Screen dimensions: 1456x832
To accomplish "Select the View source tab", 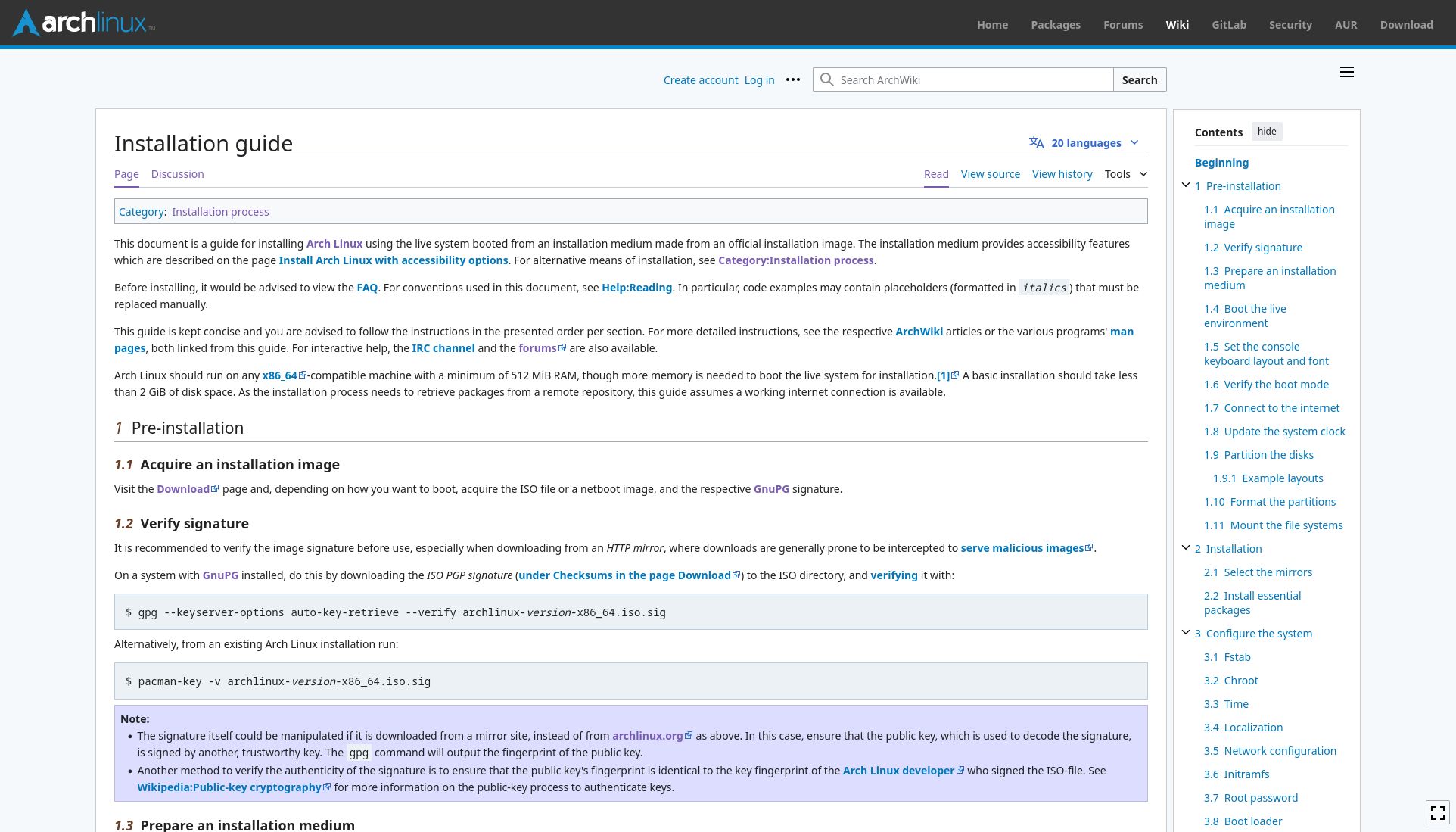I will pyautogui.click(x=990, y=174).
